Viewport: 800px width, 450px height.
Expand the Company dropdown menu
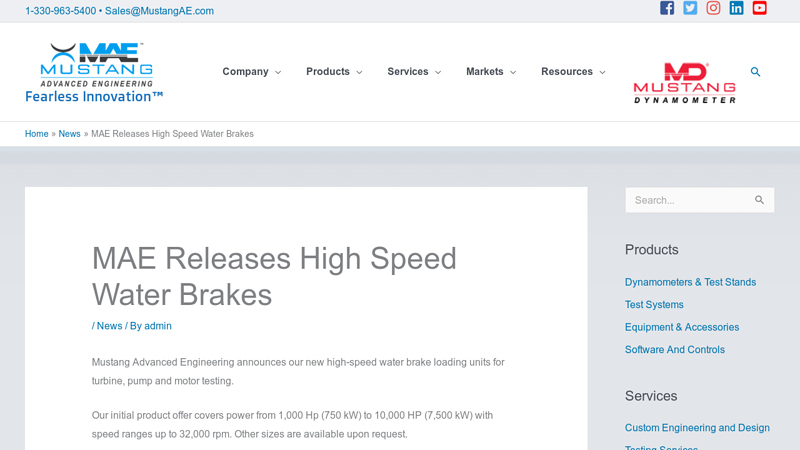[x=251, y=72]
